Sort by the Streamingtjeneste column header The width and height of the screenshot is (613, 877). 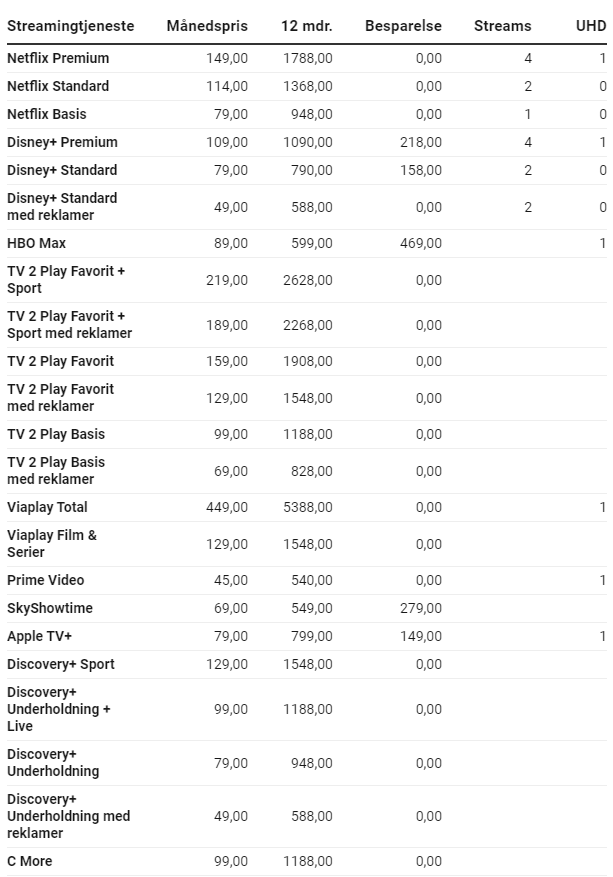[70, 26]
